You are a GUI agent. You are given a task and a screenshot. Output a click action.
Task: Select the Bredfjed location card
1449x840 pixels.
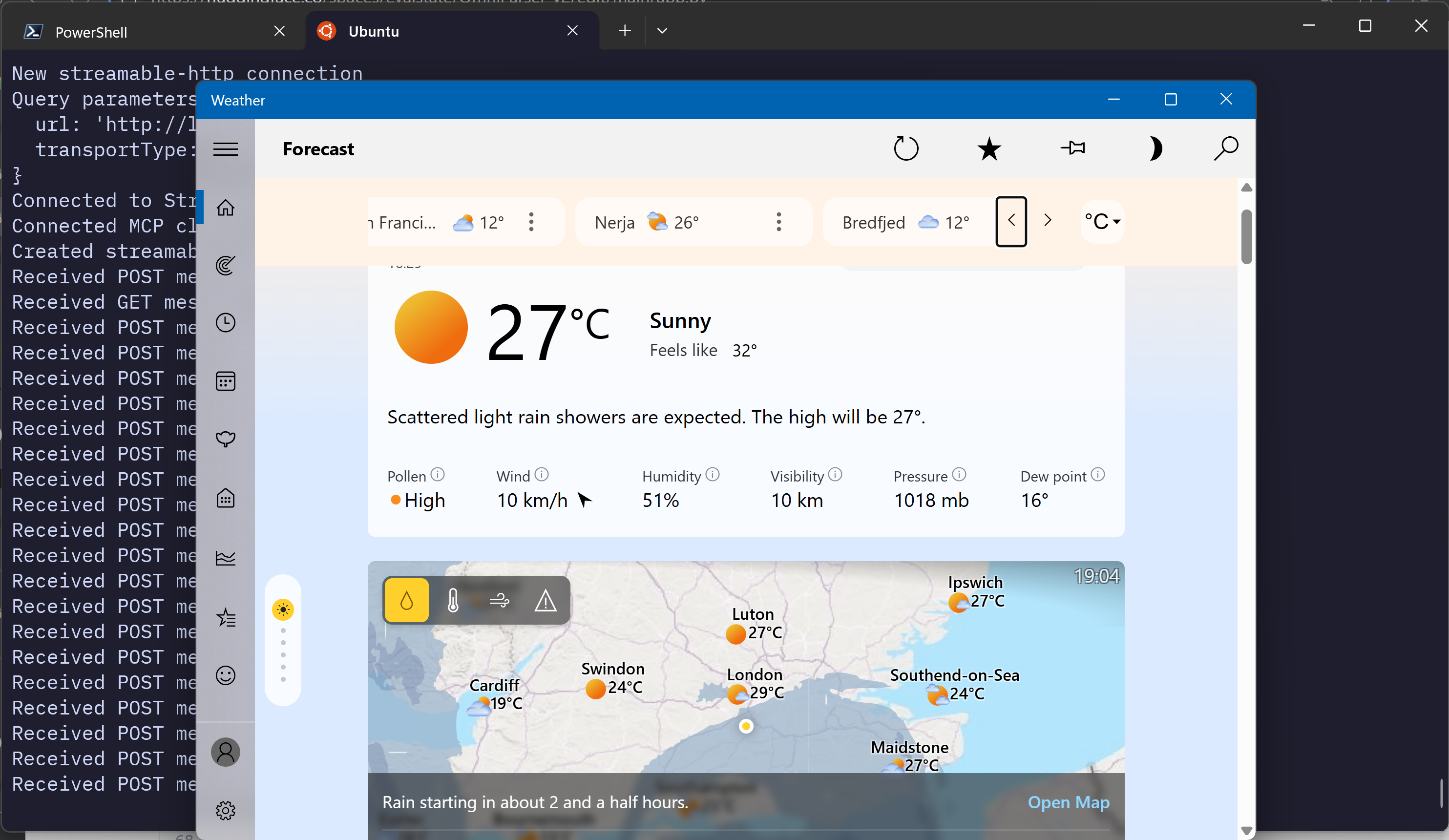coord(905,223)
